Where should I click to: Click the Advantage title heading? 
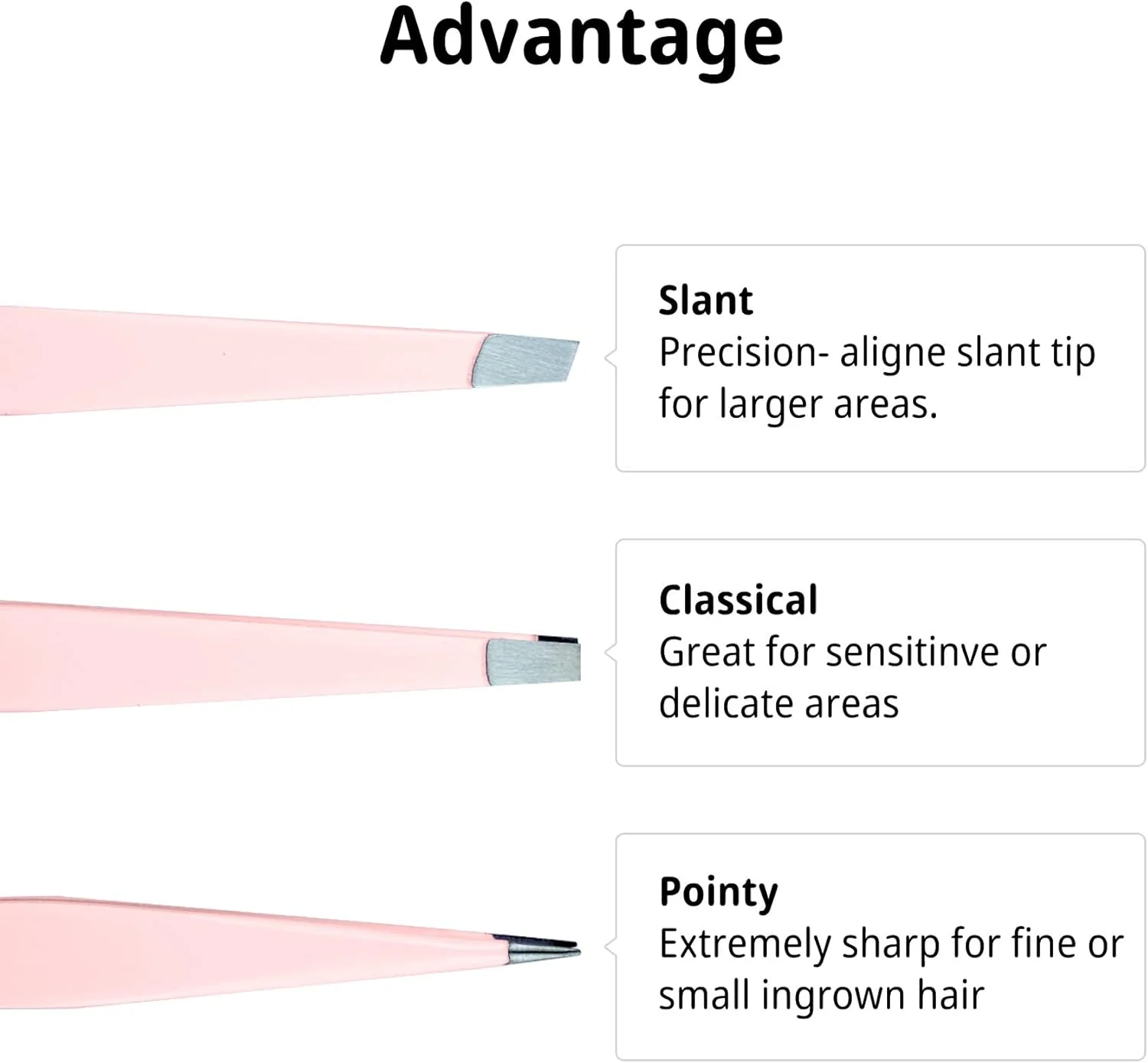point(581,38)
